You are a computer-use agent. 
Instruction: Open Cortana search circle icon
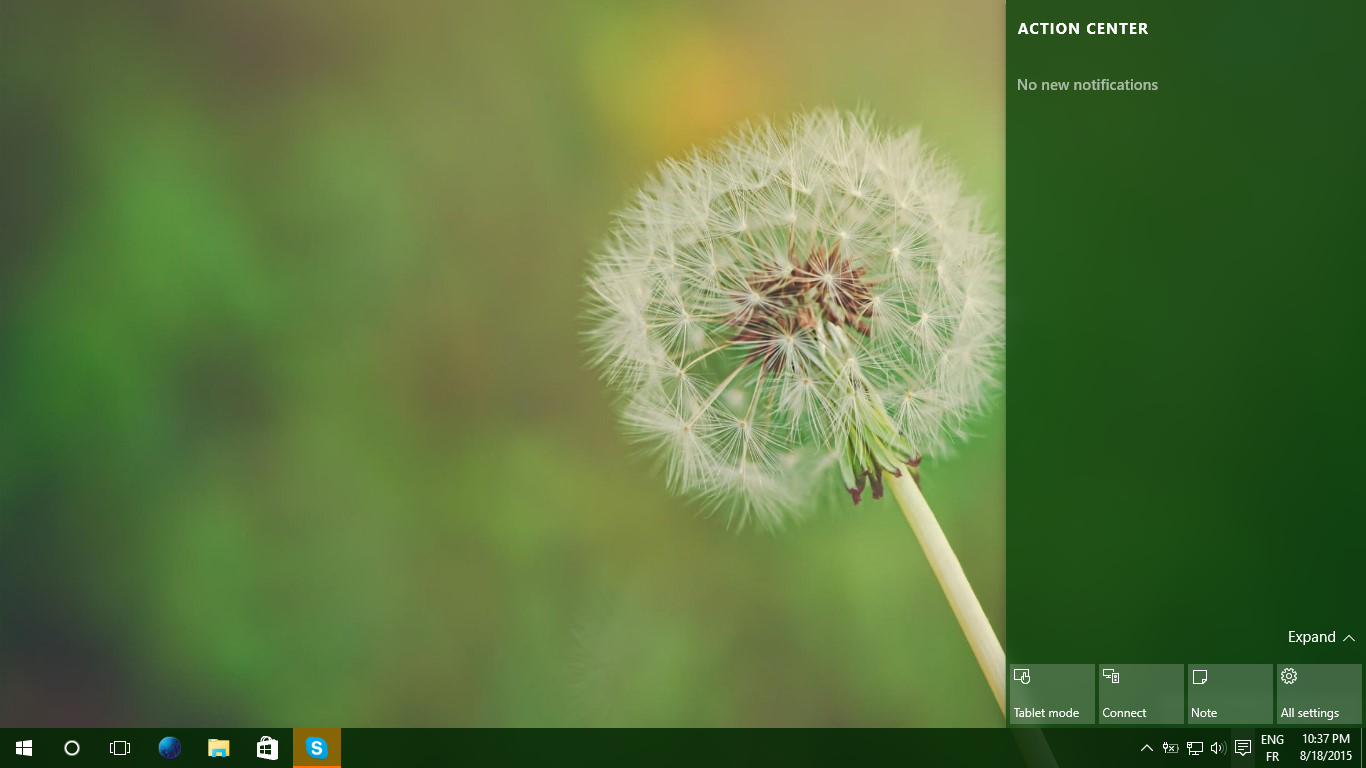click(72, 748)
